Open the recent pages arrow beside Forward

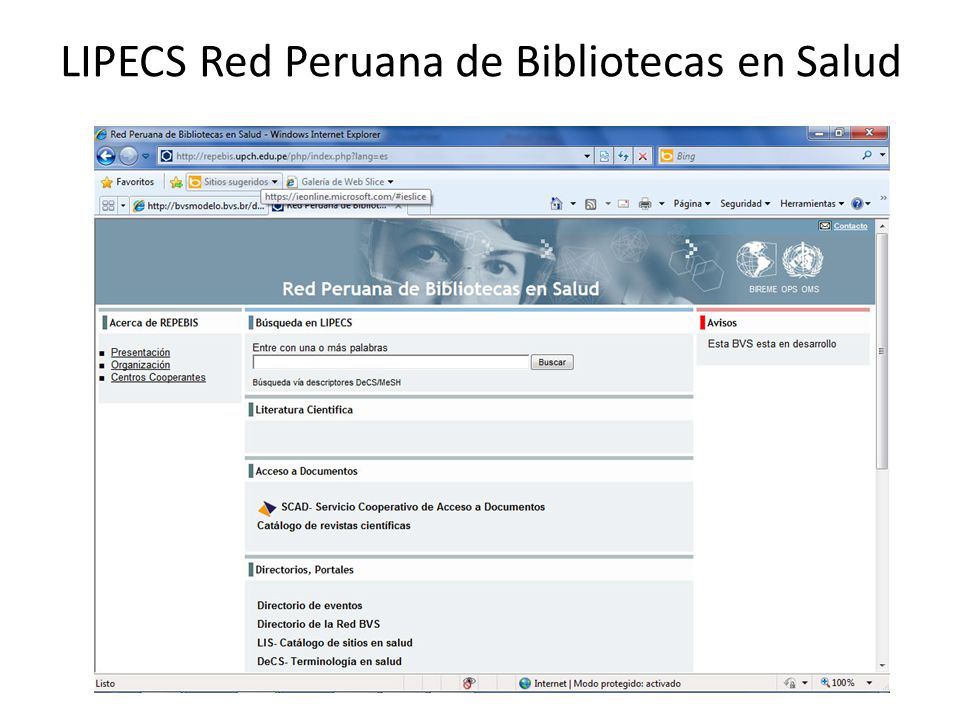146,156
